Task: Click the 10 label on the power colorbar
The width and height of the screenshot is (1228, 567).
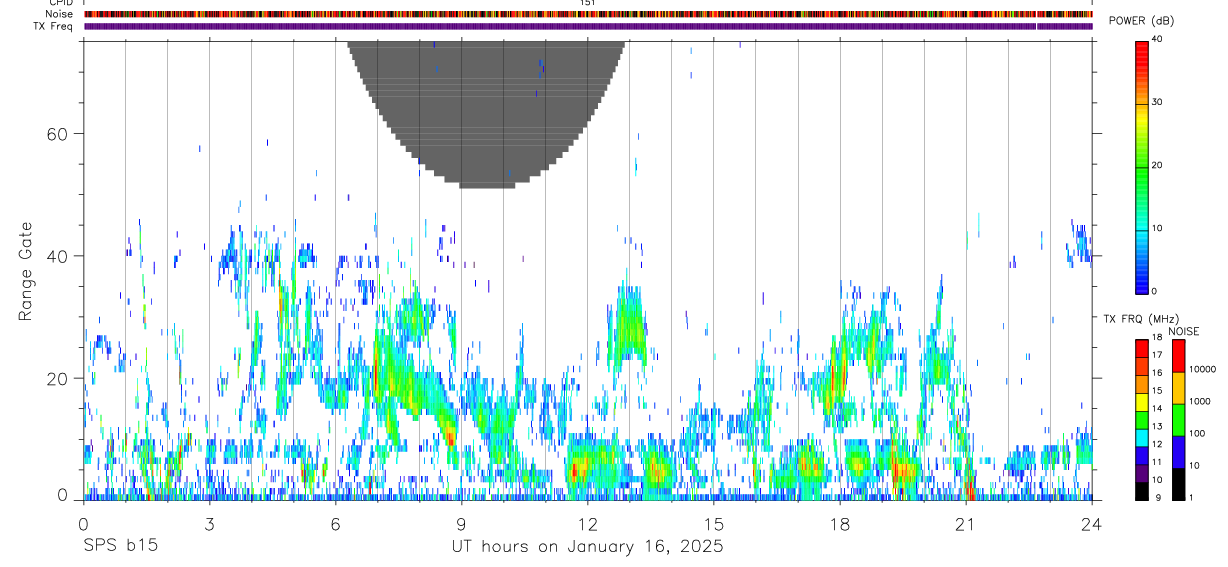Action: [x=1158, y=228]
